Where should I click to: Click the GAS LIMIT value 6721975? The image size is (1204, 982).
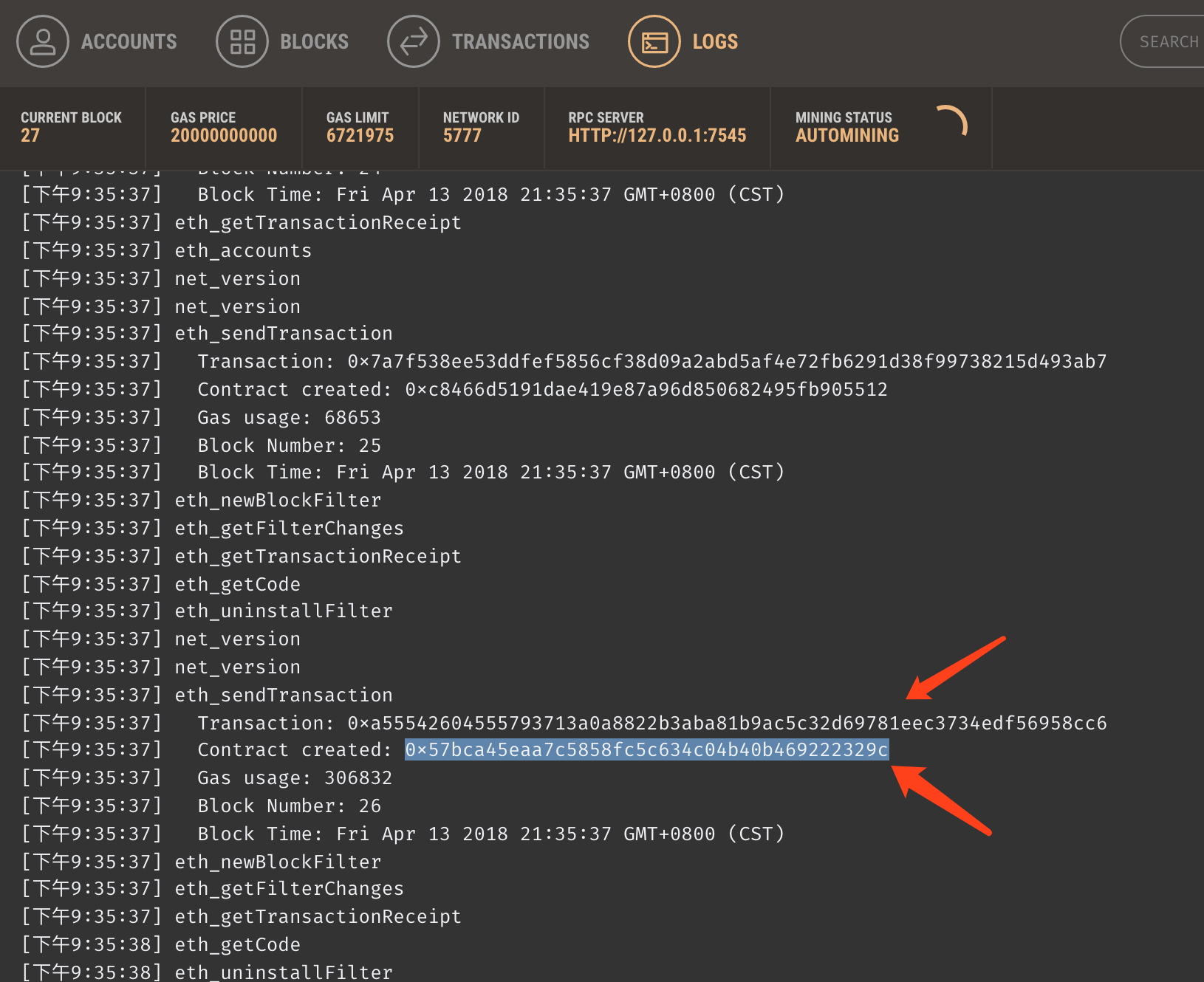coord(360,136)
